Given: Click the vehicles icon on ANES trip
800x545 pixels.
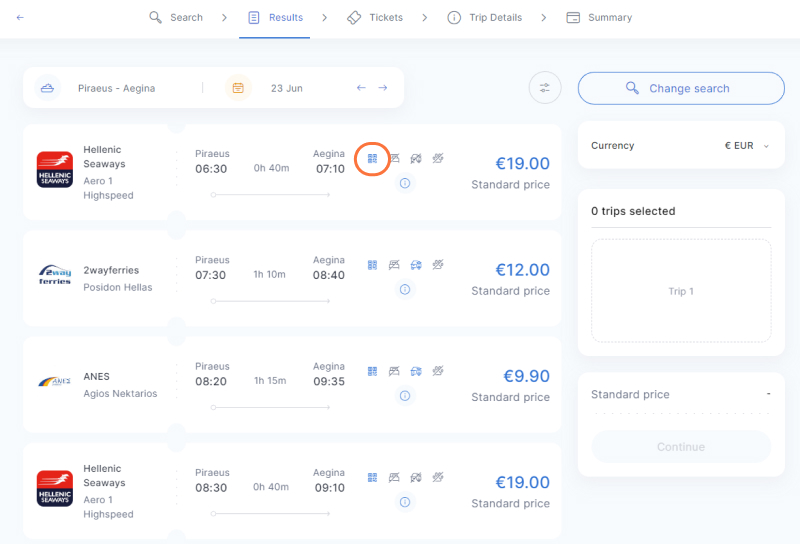Looking at the screenshot, I should click(416, 371).
